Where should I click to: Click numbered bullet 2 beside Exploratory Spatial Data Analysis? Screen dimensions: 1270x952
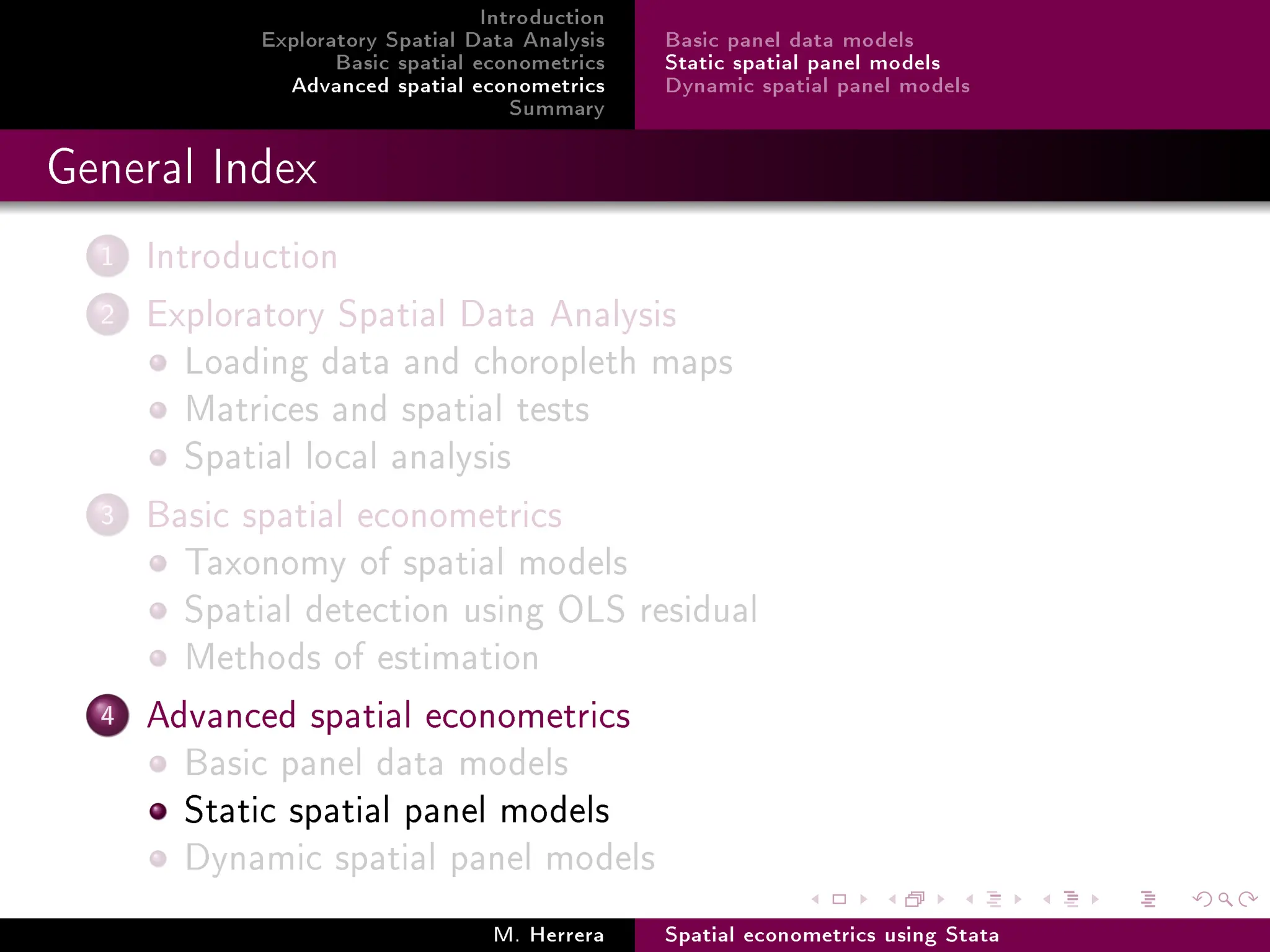tap(107, 314)
